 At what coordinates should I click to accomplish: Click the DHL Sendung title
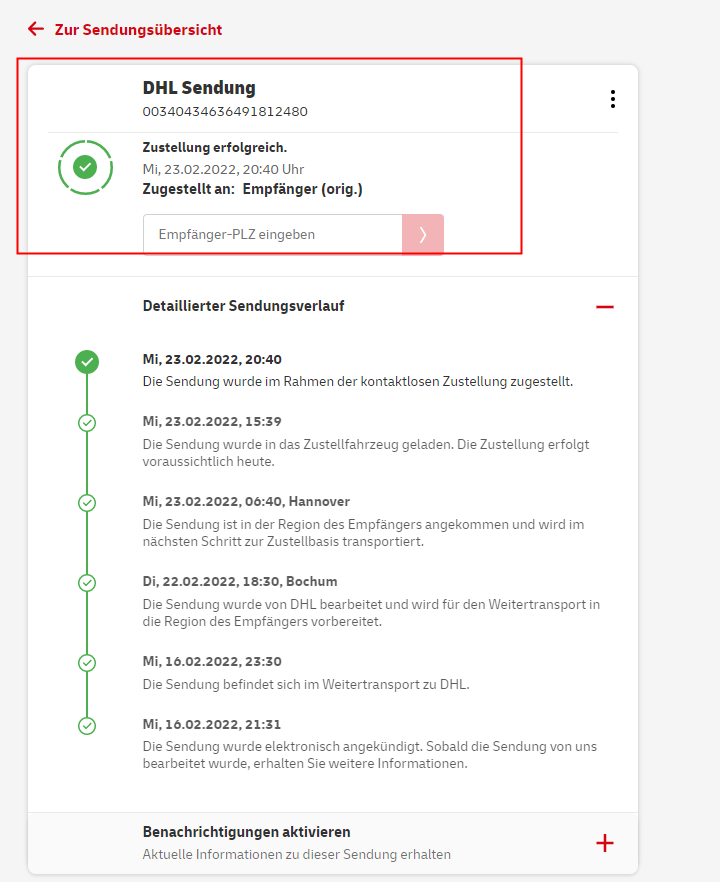[x=199, y=88]
